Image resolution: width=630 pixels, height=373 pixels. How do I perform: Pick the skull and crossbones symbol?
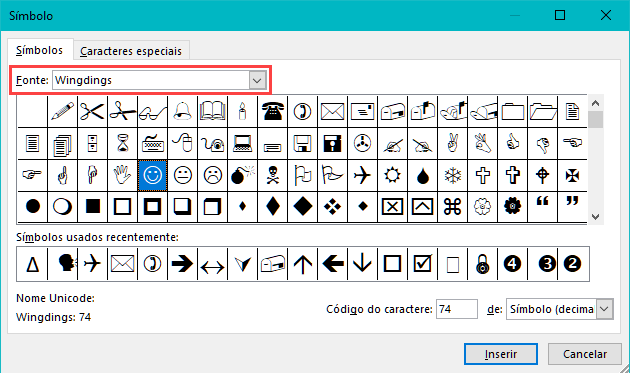tap(273, 175)
